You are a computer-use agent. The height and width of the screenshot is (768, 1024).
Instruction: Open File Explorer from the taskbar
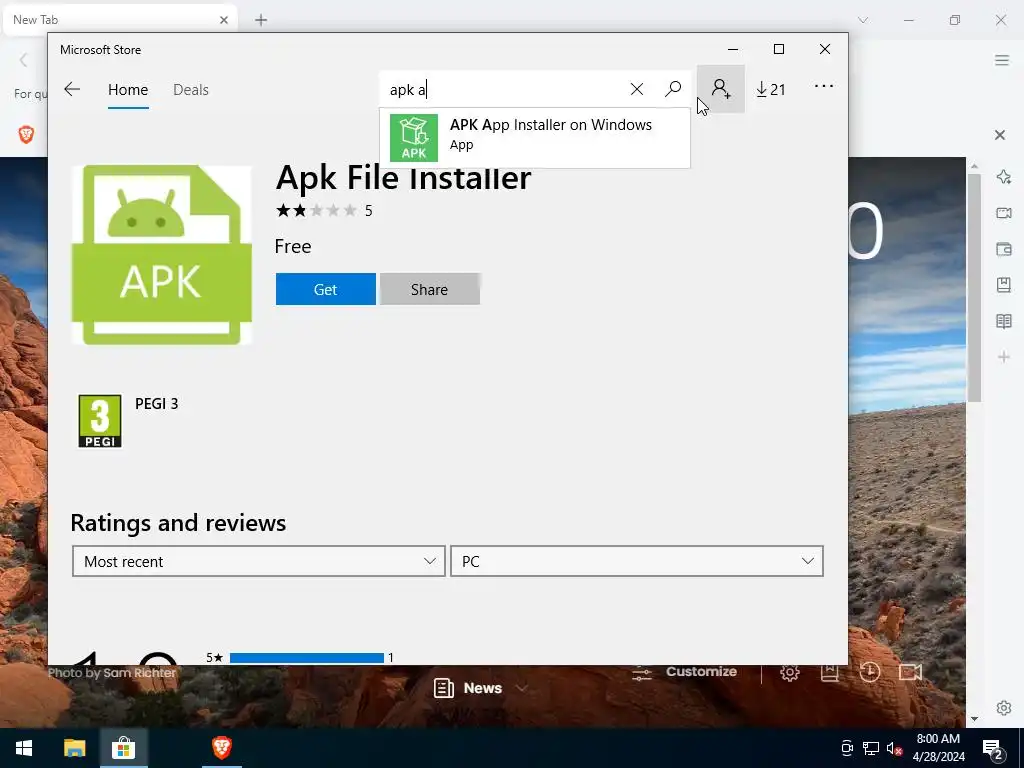tap(74, 748)
